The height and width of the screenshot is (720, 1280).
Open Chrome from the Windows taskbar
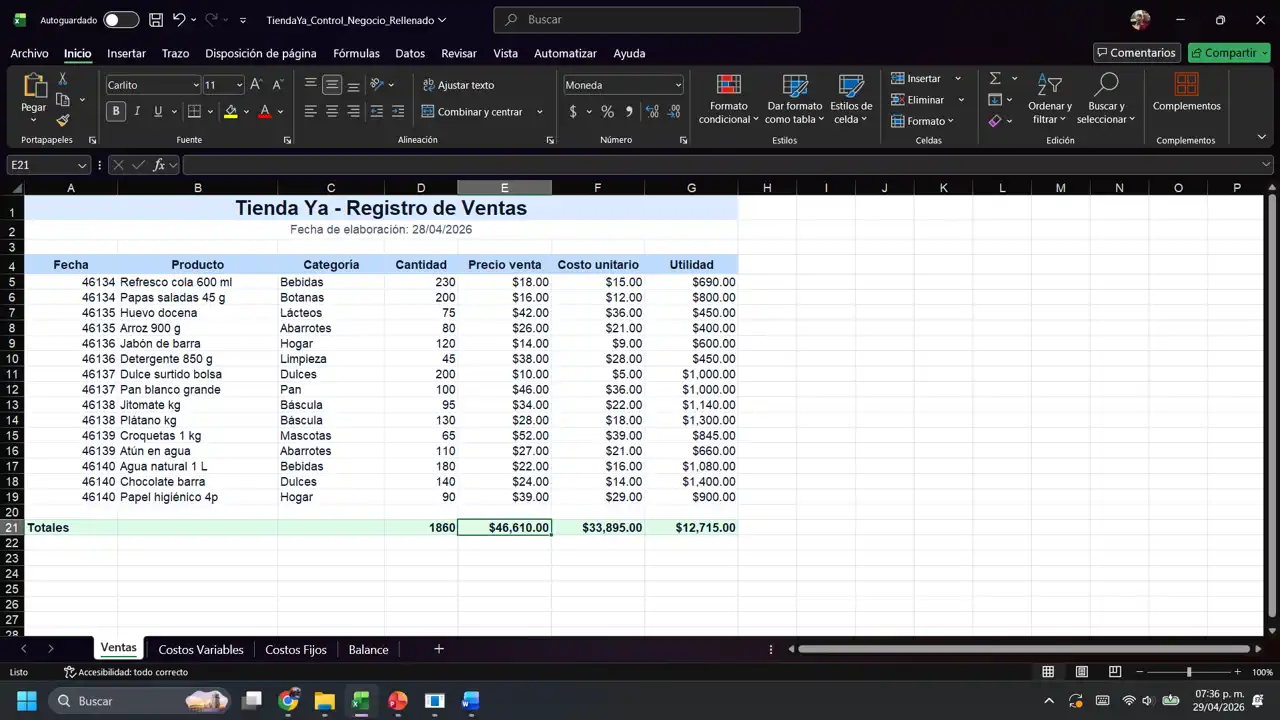pyautogui.click(x=288, y=701)
